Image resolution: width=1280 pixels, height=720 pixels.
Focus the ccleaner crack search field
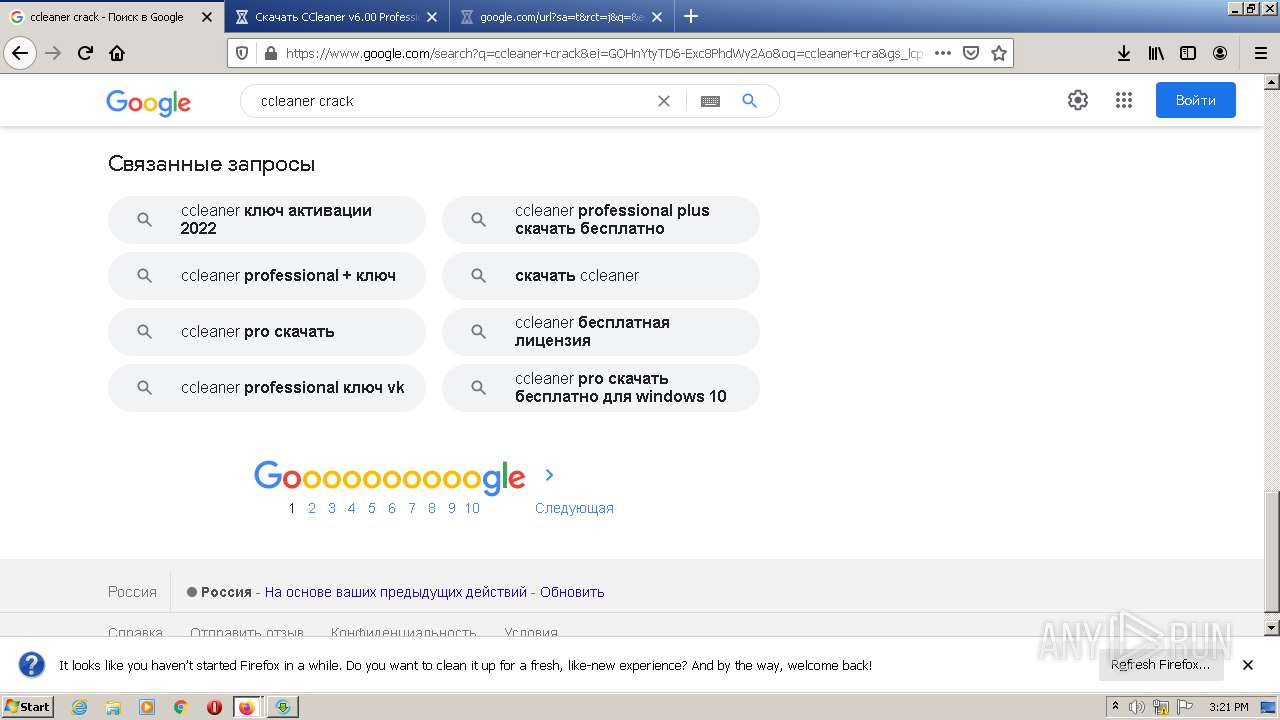450,101
